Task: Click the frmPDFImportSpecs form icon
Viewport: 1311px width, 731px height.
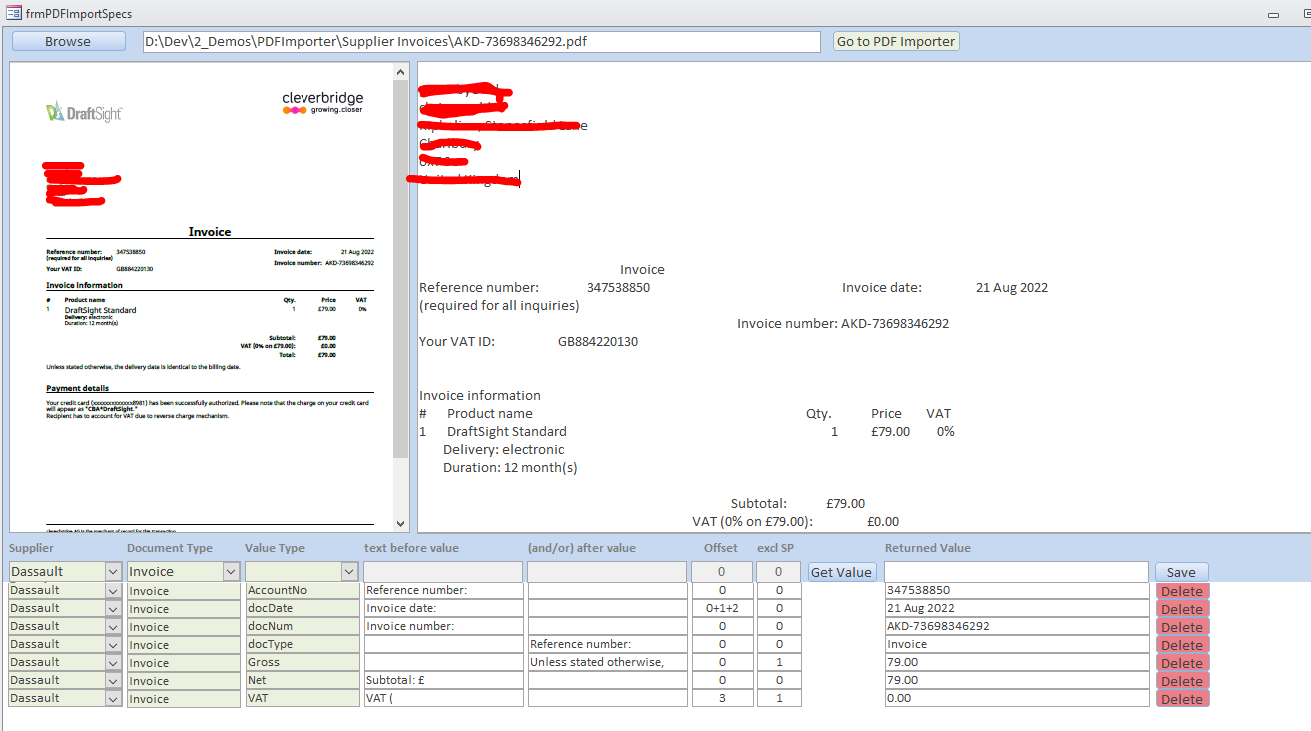Action: [x=14, y=13]
